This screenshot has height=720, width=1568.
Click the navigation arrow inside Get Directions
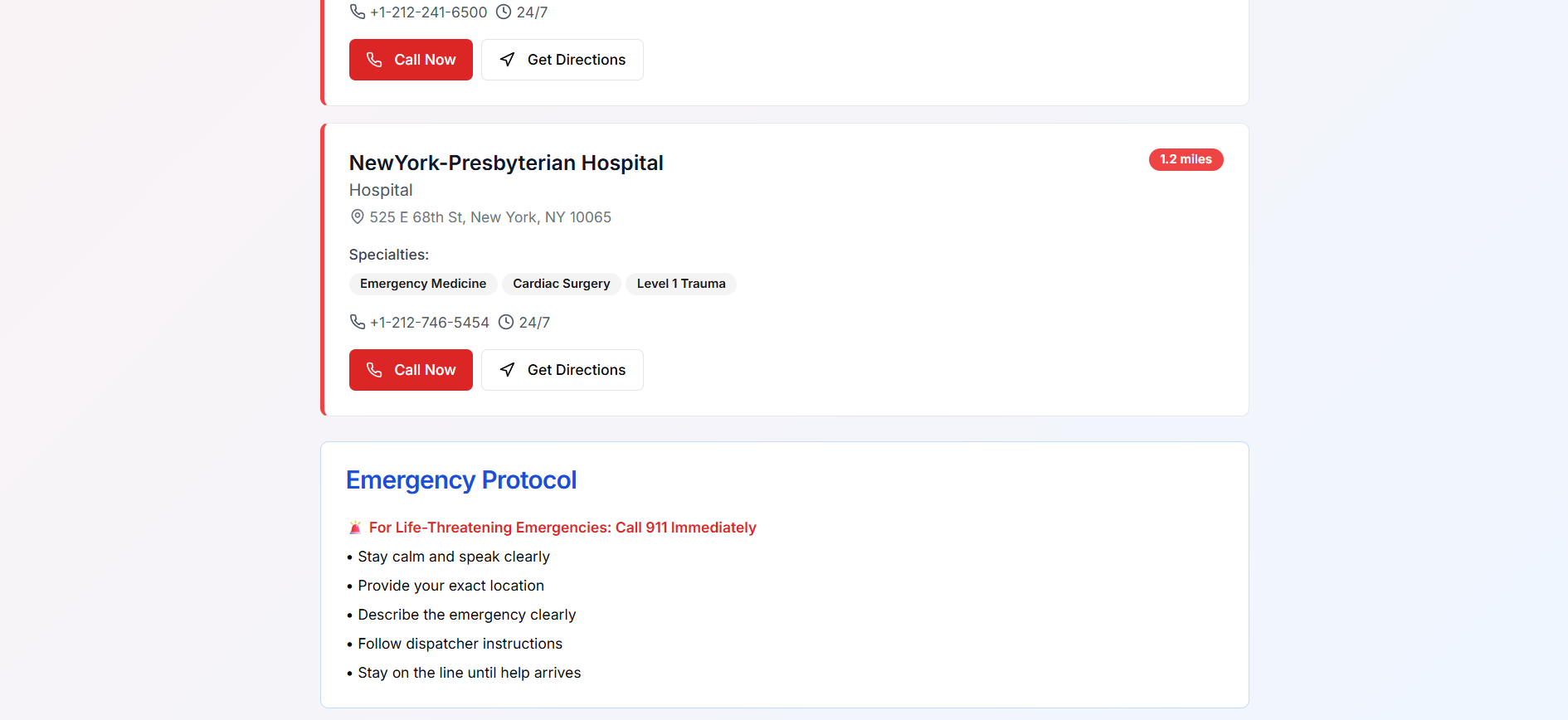pyautogui.click(x=507, y=370)
